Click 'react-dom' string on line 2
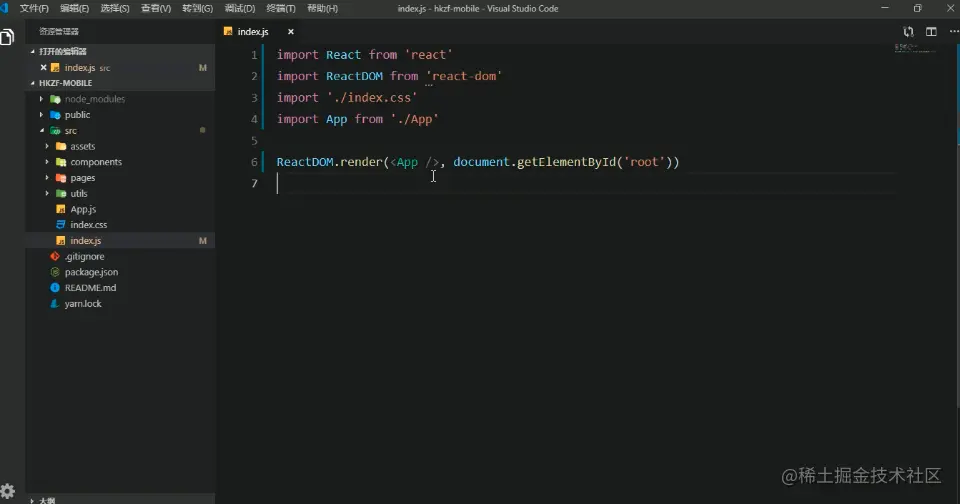 tap(464, 77)
